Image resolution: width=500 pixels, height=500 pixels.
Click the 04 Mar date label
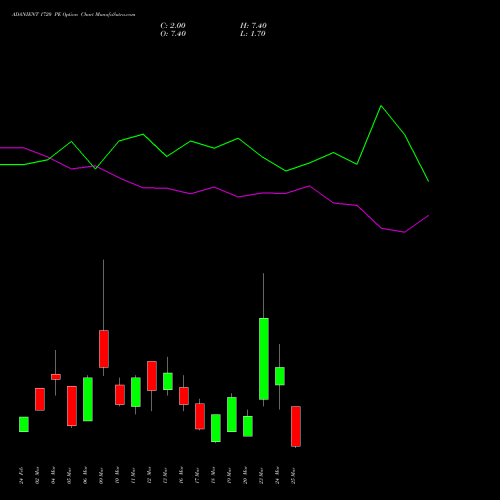coord(53,475)
